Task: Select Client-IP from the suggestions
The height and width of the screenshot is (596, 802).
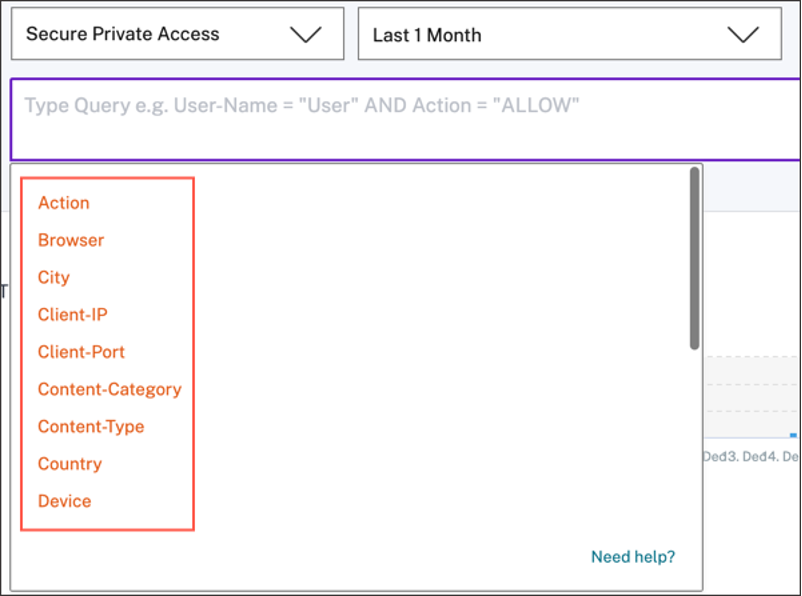Action: coord(73,315)
